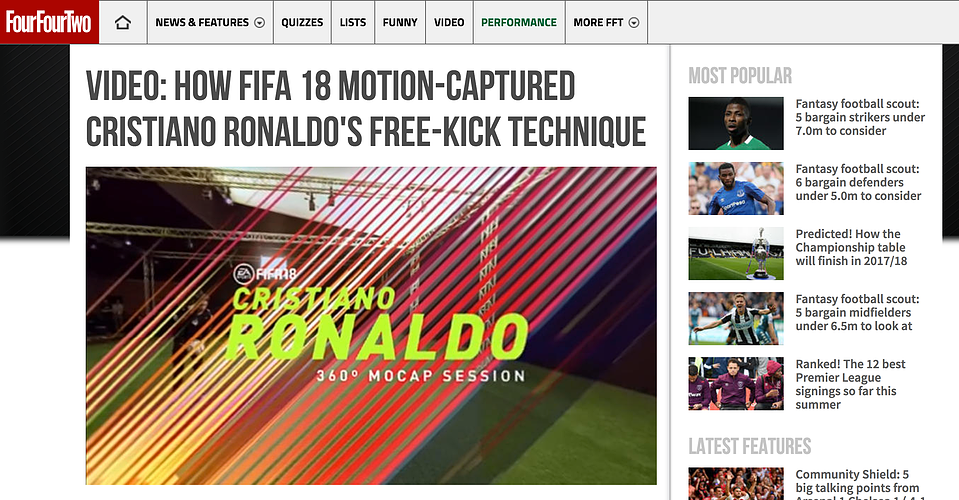Open the Championship trophy thumbnail

click(x=736, y=254)
